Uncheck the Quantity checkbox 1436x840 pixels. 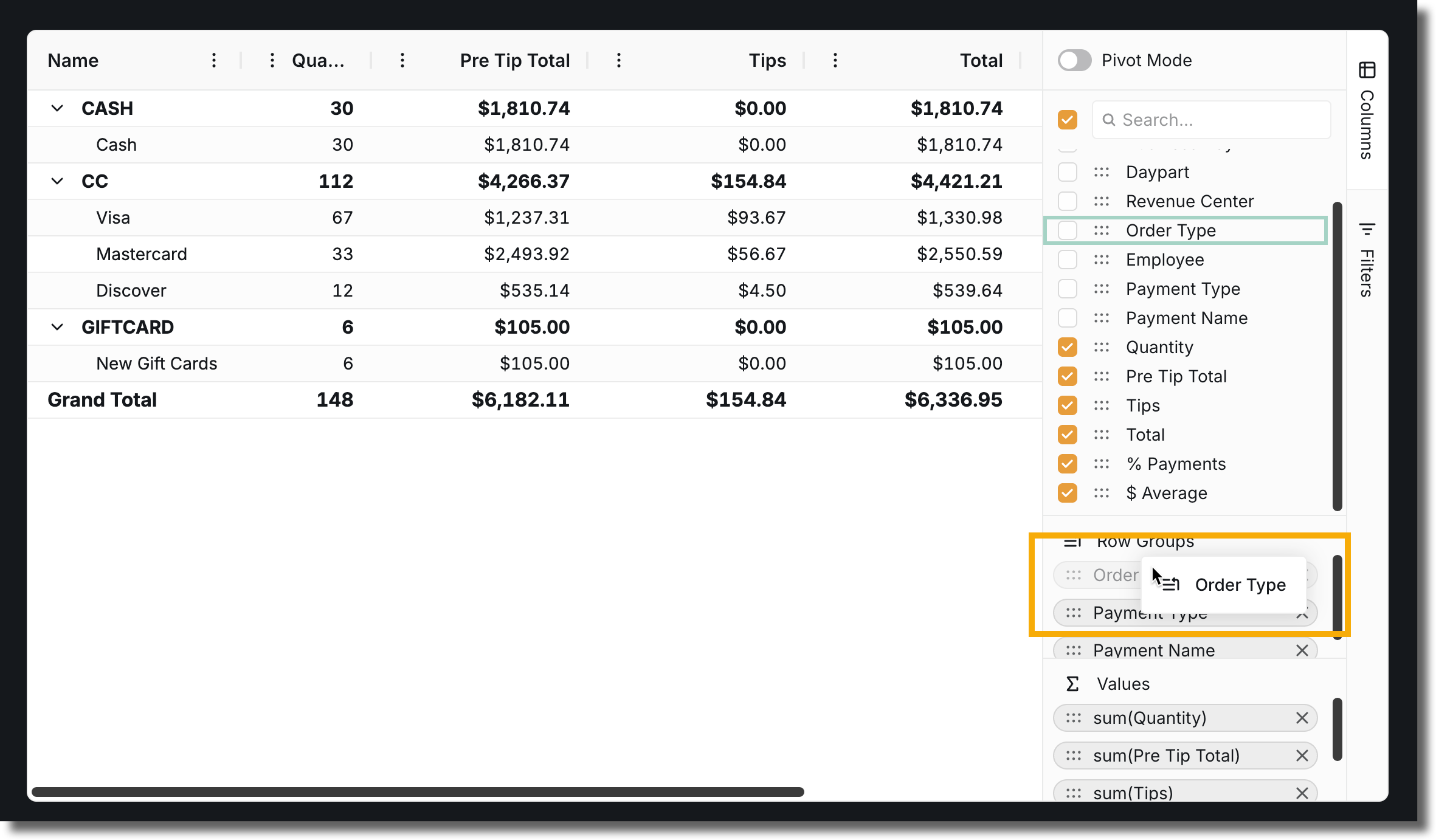click(x=1067, y=347)
